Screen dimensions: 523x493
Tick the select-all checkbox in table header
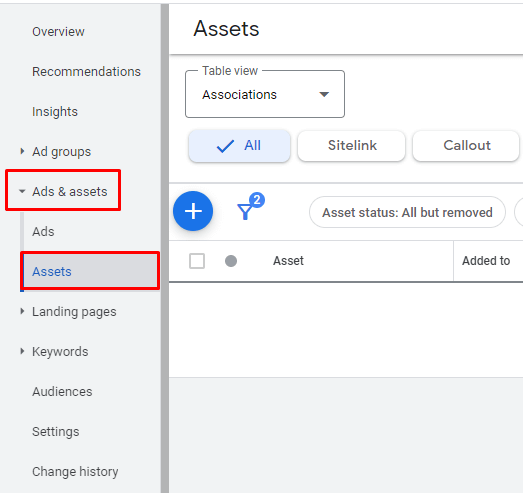197,261
